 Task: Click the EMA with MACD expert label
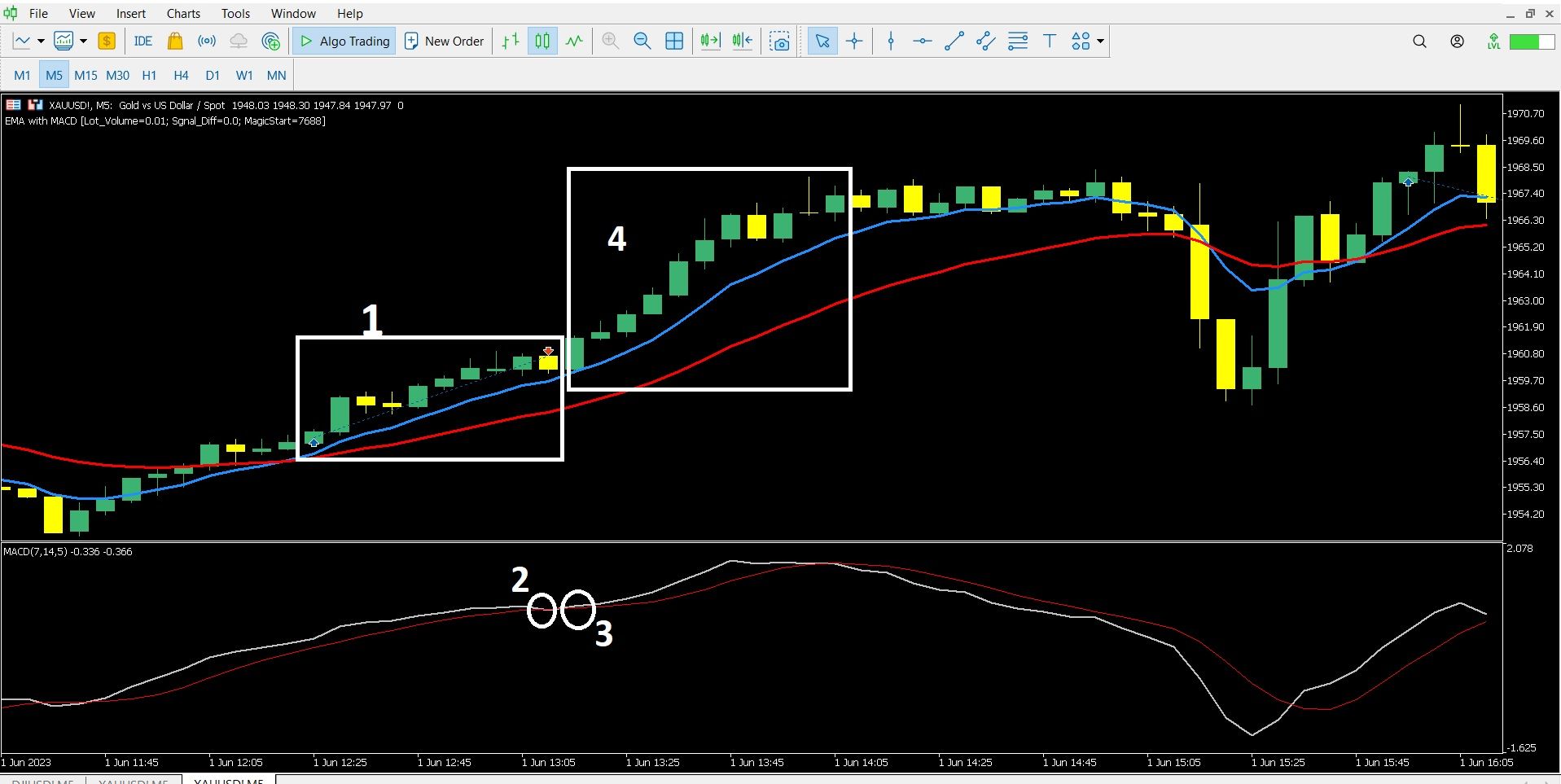164,120
